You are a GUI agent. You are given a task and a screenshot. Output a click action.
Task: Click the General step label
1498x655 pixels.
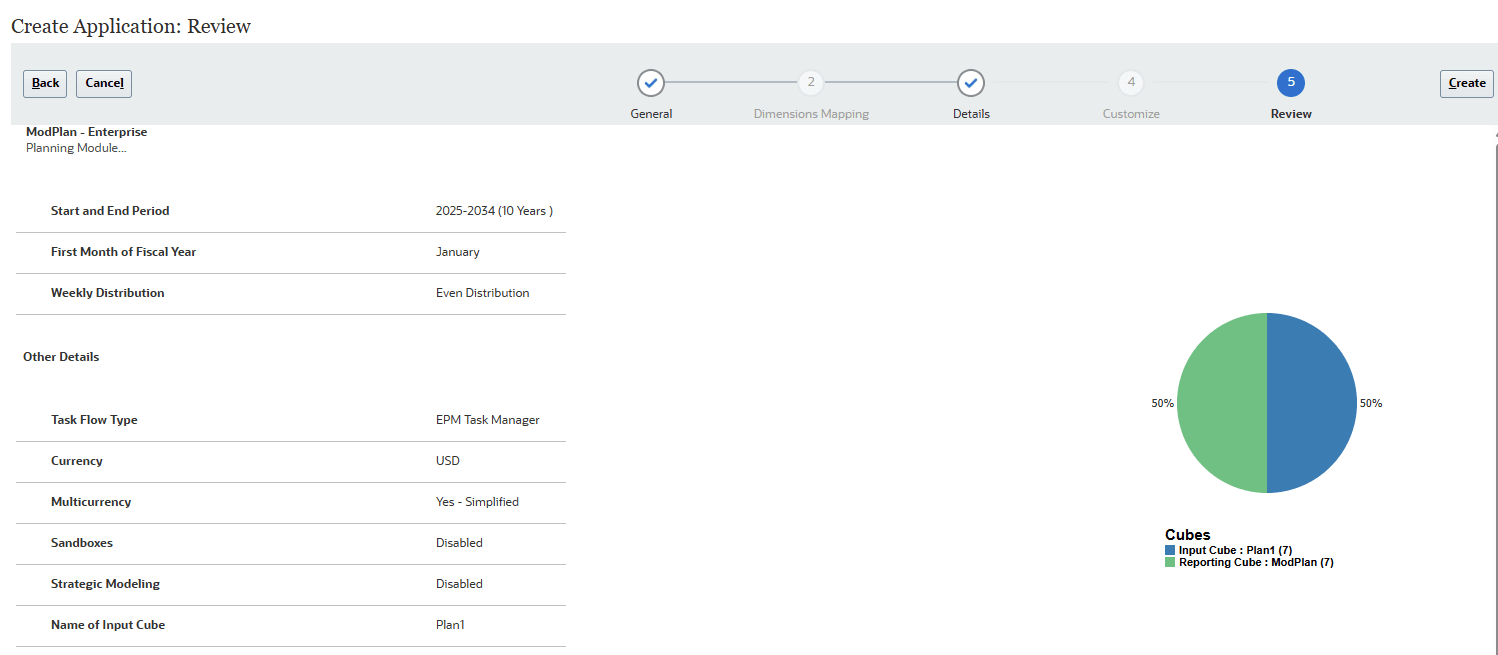651,114
